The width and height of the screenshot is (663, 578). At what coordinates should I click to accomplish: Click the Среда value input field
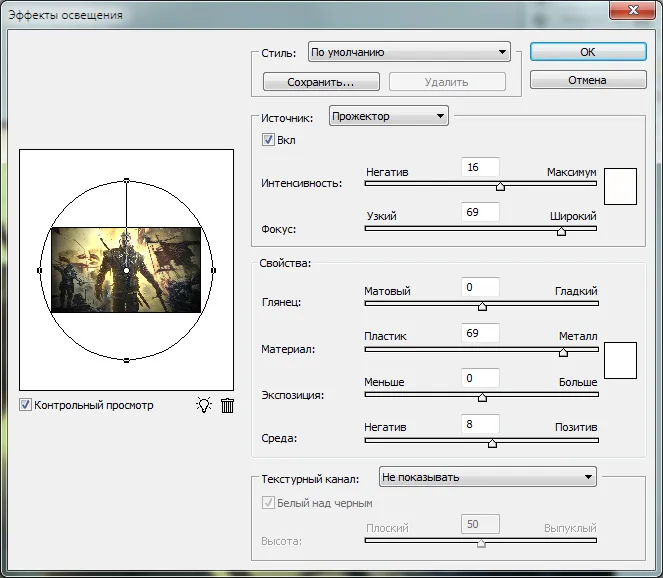[480, 424]
